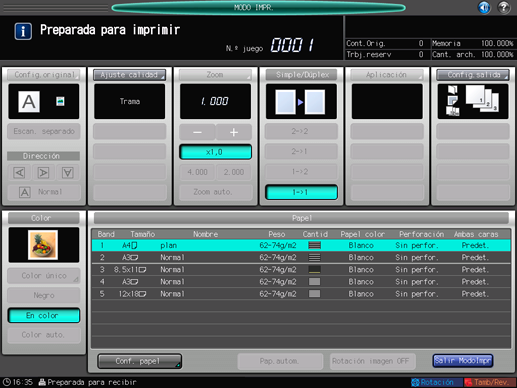The width and height of the screenshot is (517, 388).
Task: Click the speaker sound icon
Action: click(484, 7)
